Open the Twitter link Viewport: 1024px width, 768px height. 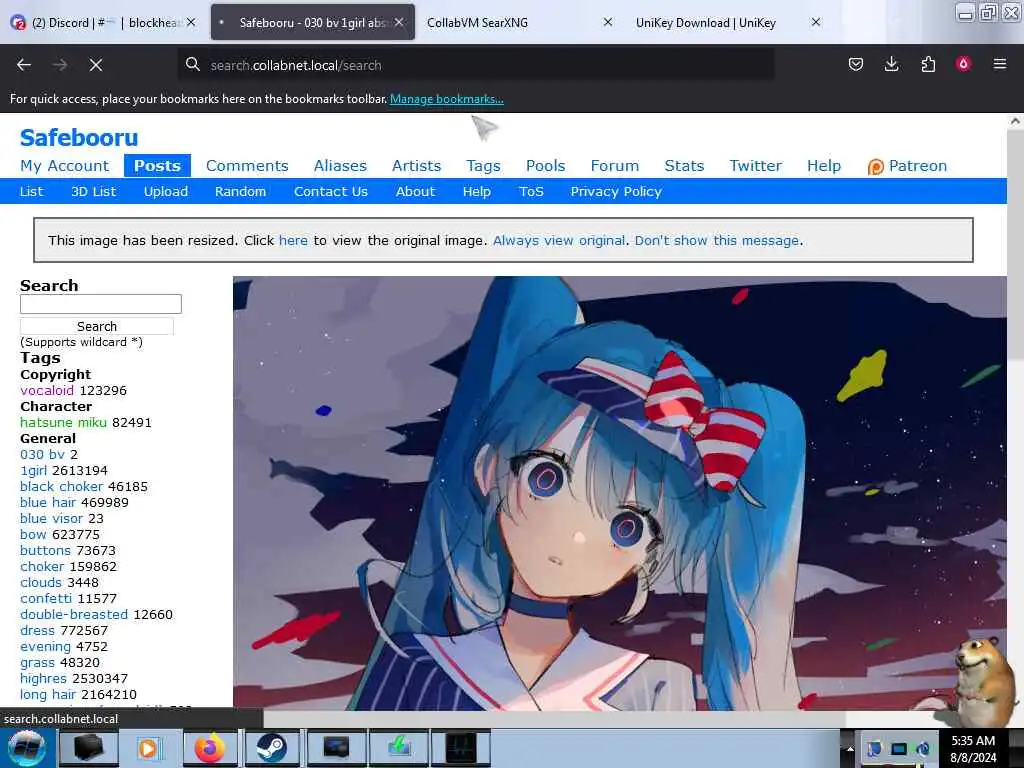click(x=755, y=166)
